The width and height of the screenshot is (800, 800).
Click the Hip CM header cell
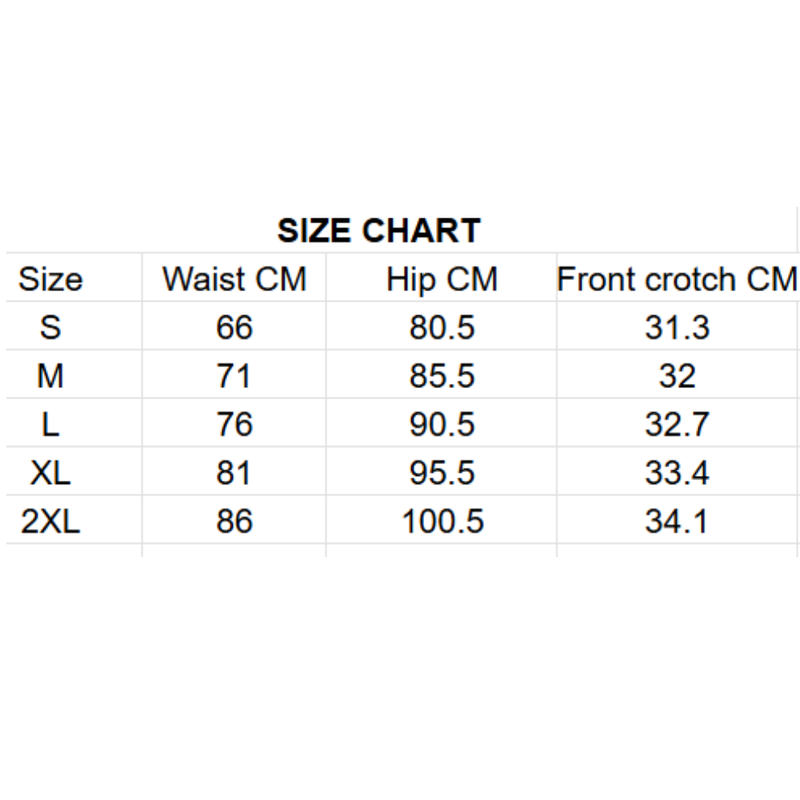click(442, 279)
